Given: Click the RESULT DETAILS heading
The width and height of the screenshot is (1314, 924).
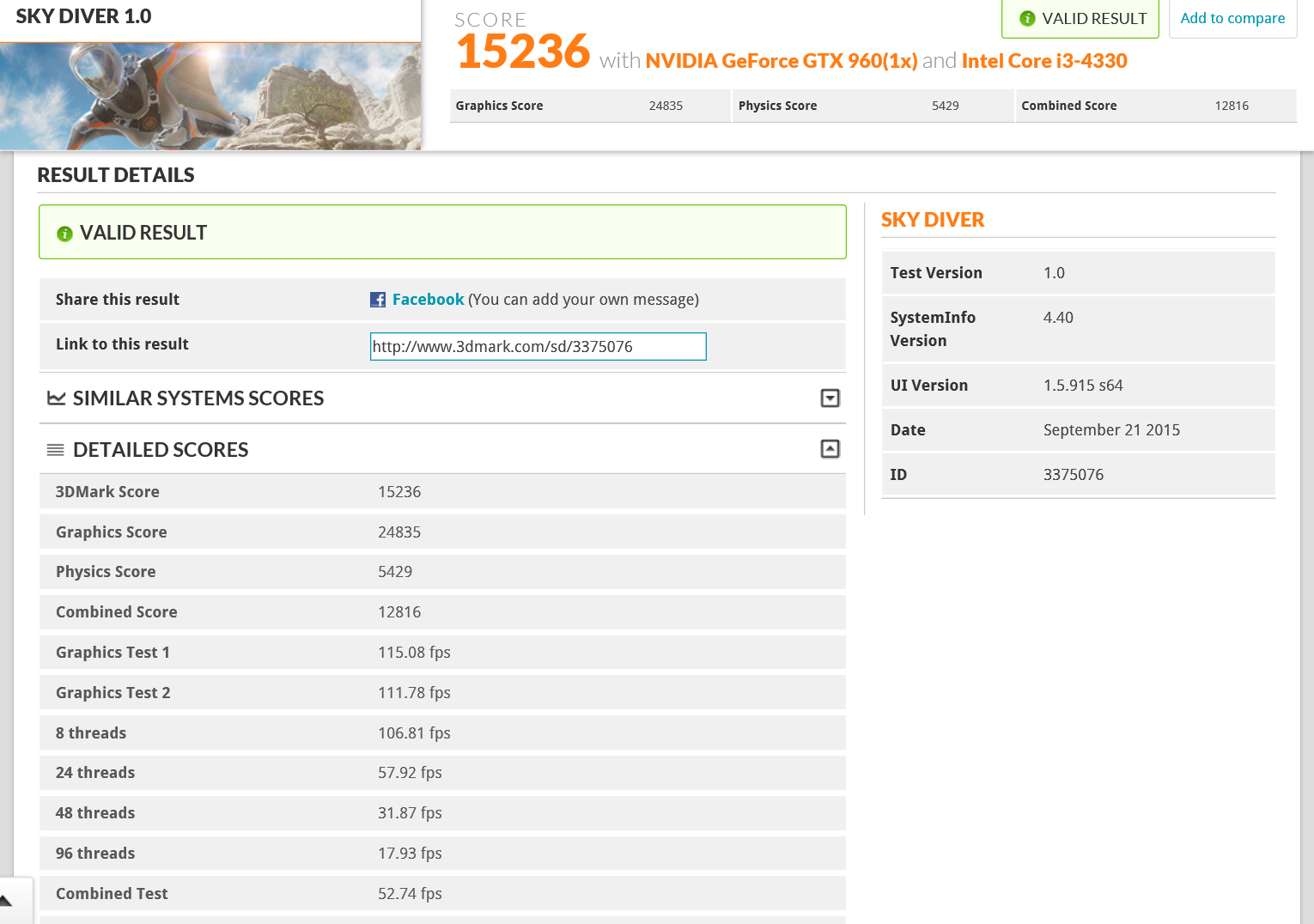Looking at the screenshot, I should [x=116, y=175].
